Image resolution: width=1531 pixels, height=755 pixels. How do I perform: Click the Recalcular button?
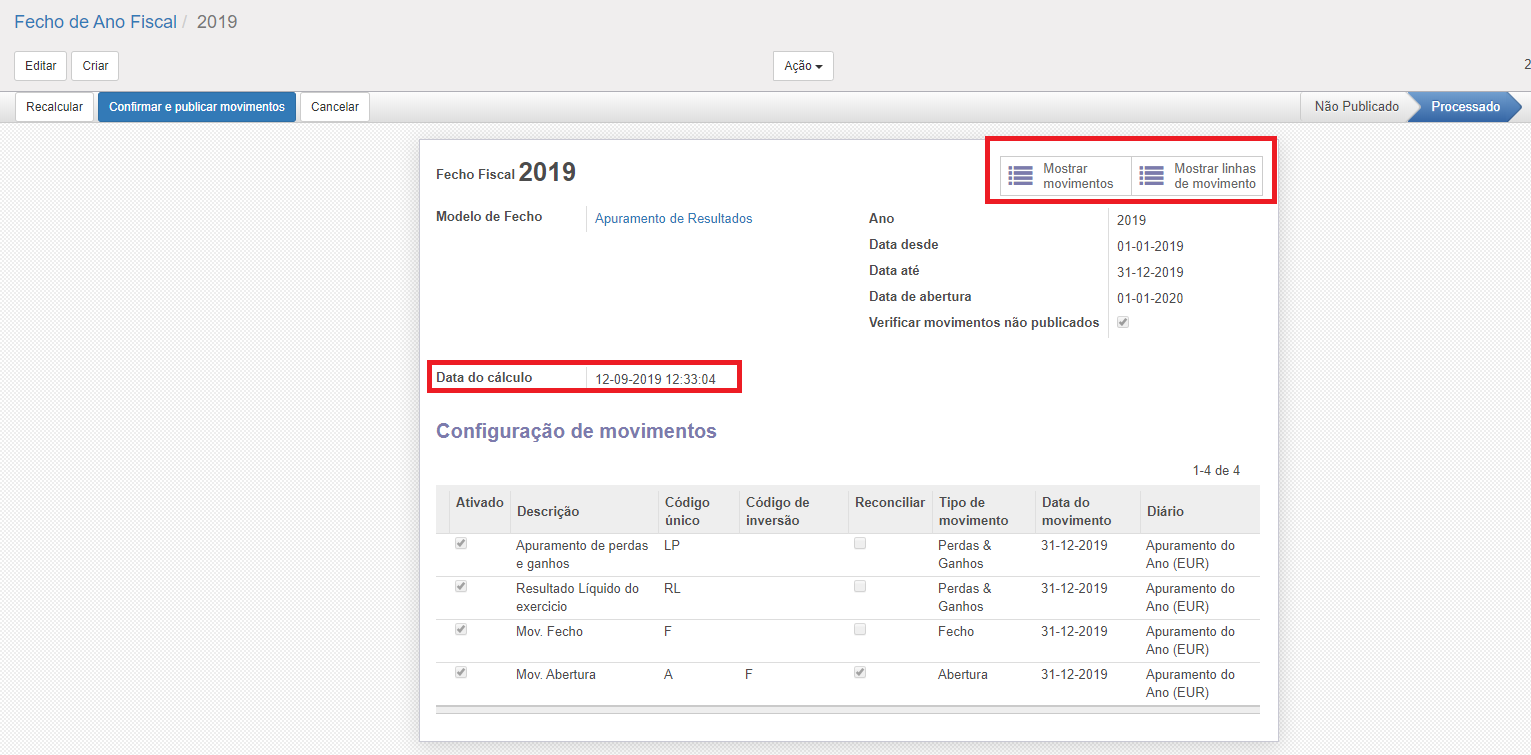coord(54,107)
